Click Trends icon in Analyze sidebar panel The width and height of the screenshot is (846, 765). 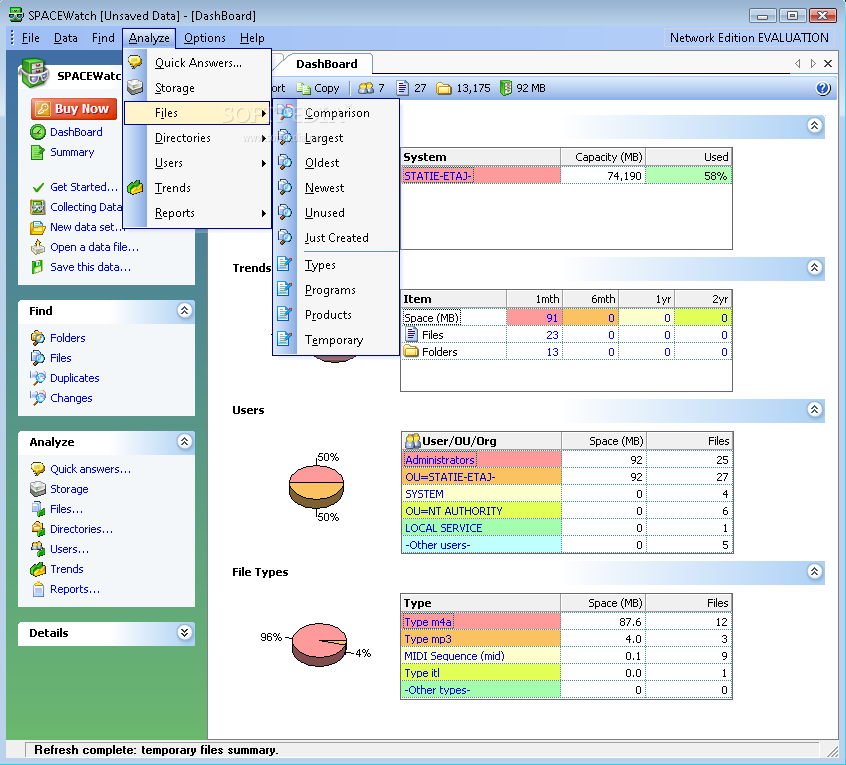pos(38,569)
